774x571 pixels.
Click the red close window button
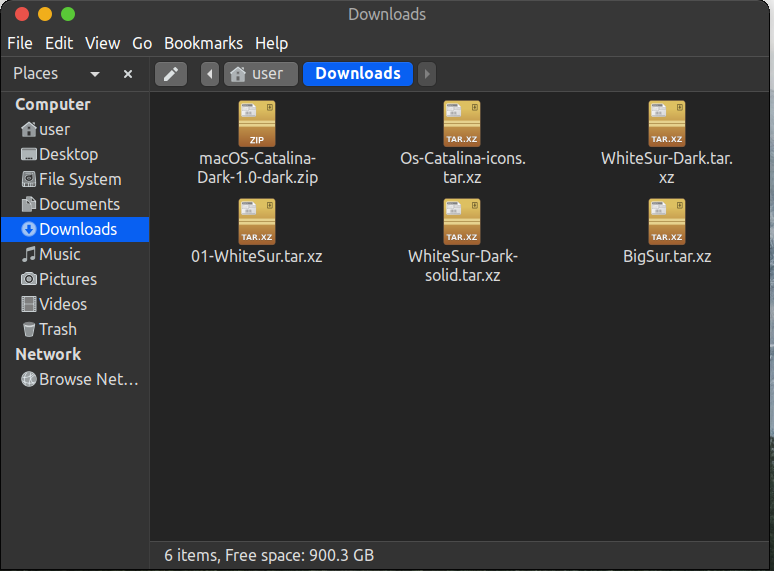22,14
